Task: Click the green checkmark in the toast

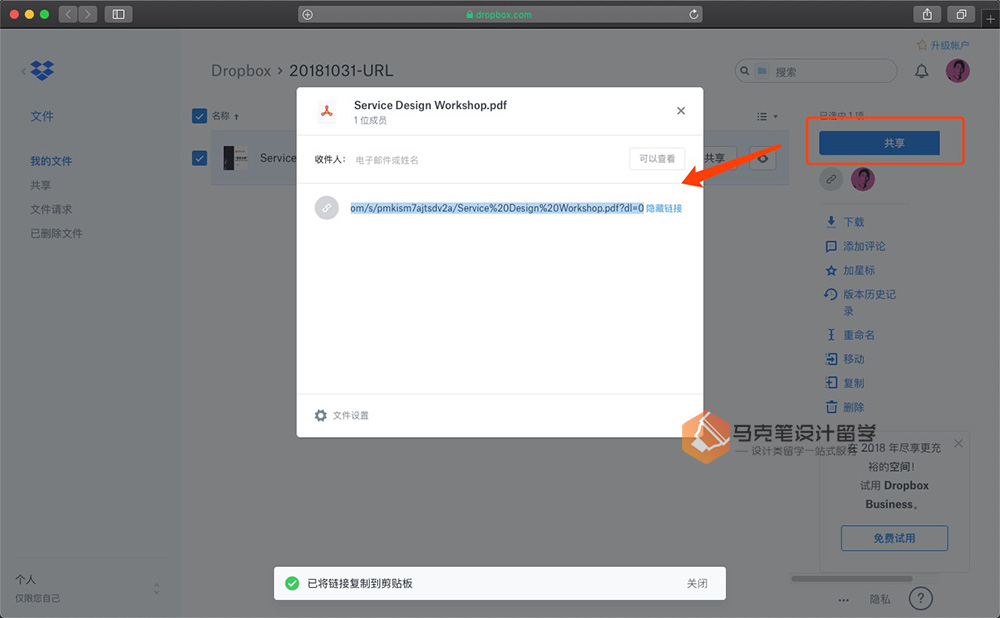Action: click(x=292, y=584)
